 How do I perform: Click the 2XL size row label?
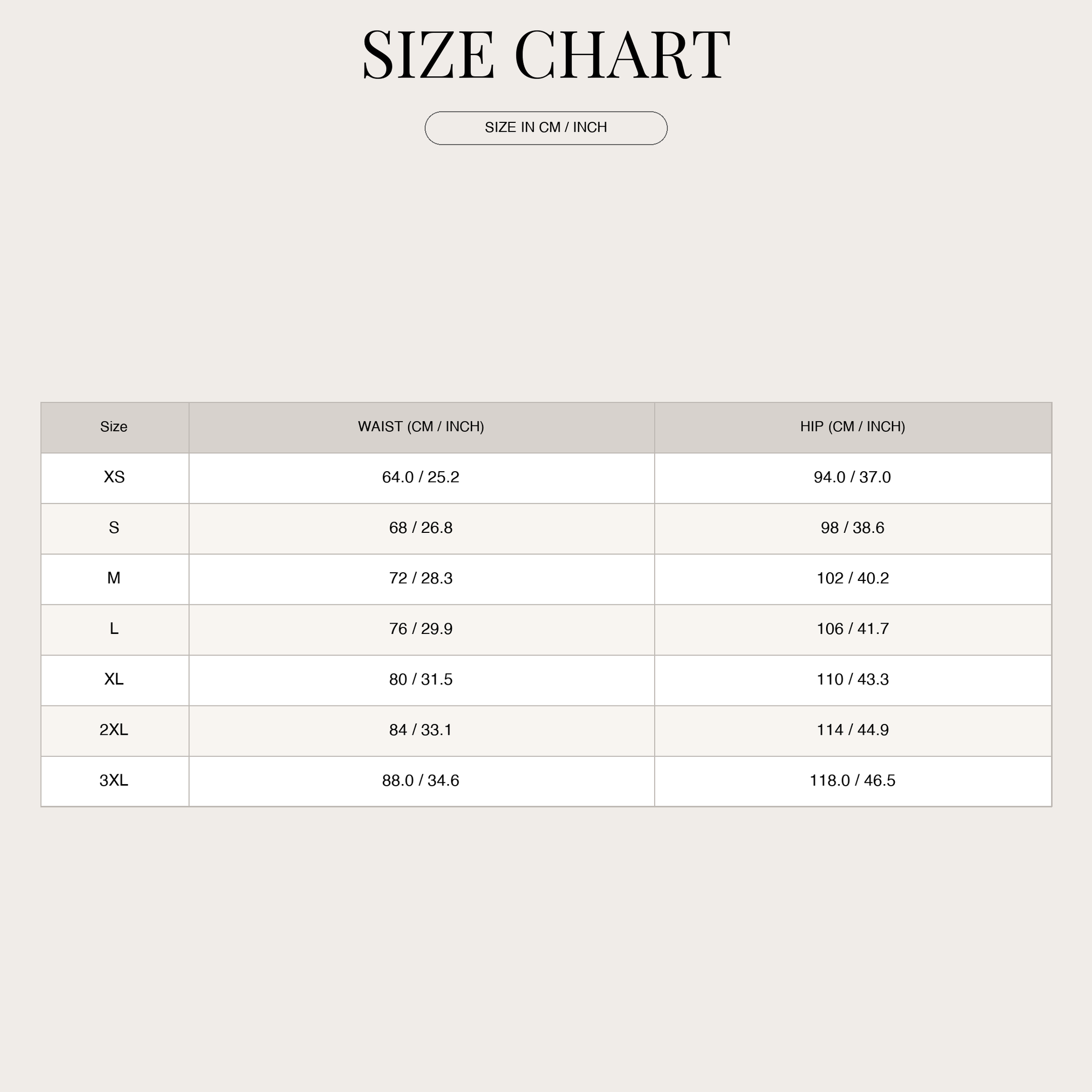[x=114, y=729]
